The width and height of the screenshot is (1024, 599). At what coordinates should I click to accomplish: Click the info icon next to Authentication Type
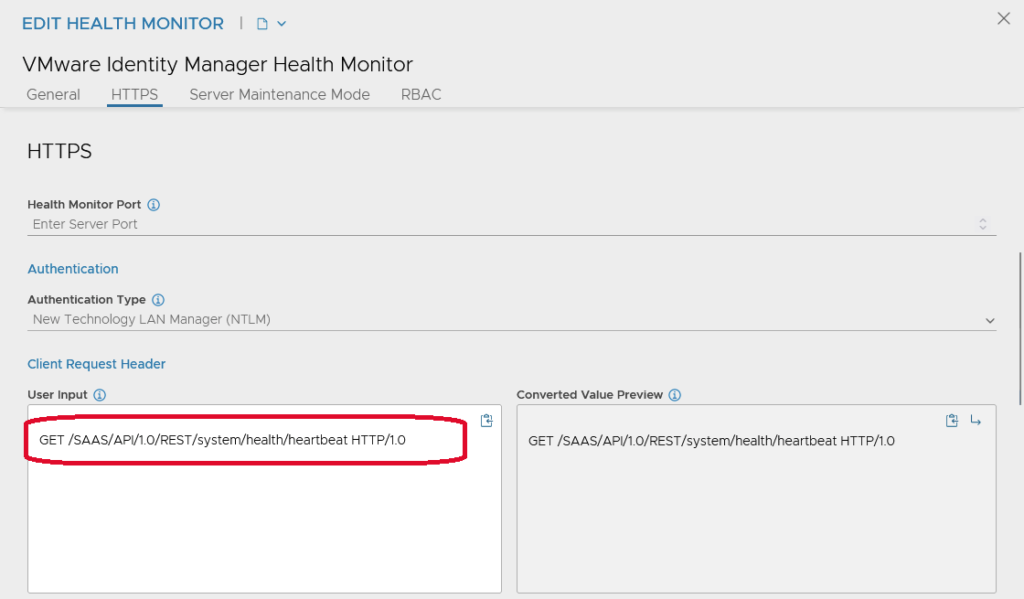159,300
